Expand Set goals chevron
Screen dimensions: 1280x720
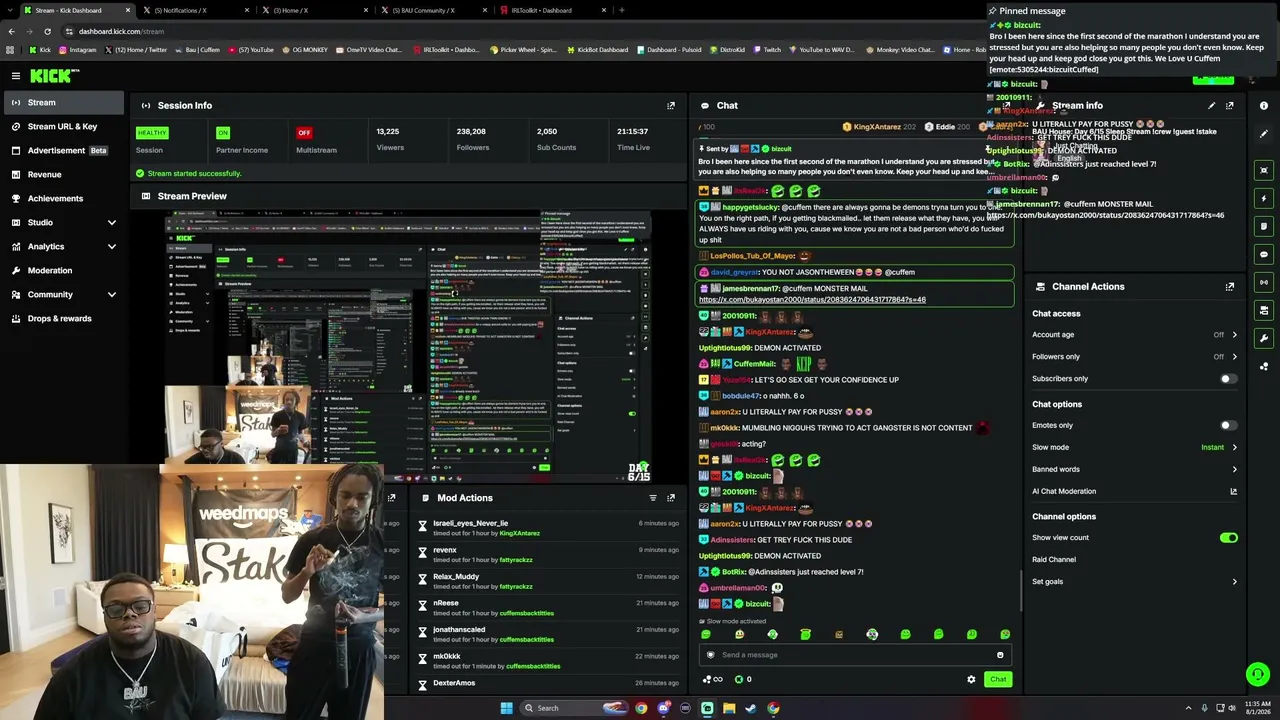pyautogui.click(x=1234, y=582)
